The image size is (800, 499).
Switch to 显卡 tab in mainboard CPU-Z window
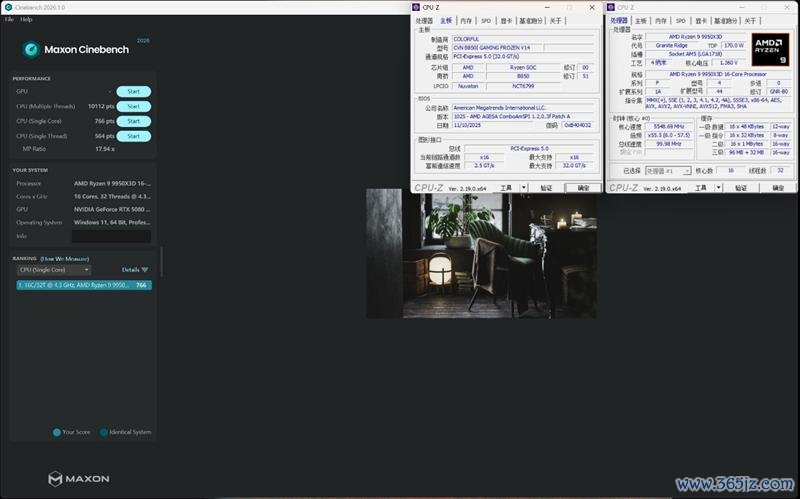(506, 21)
